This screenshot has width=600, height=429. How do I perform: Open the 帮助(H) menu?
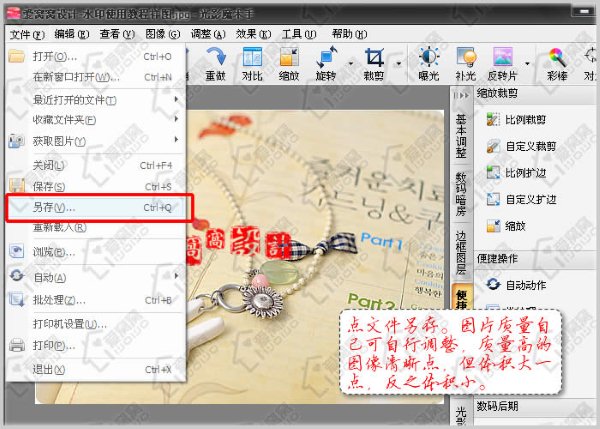pos(349,34)
